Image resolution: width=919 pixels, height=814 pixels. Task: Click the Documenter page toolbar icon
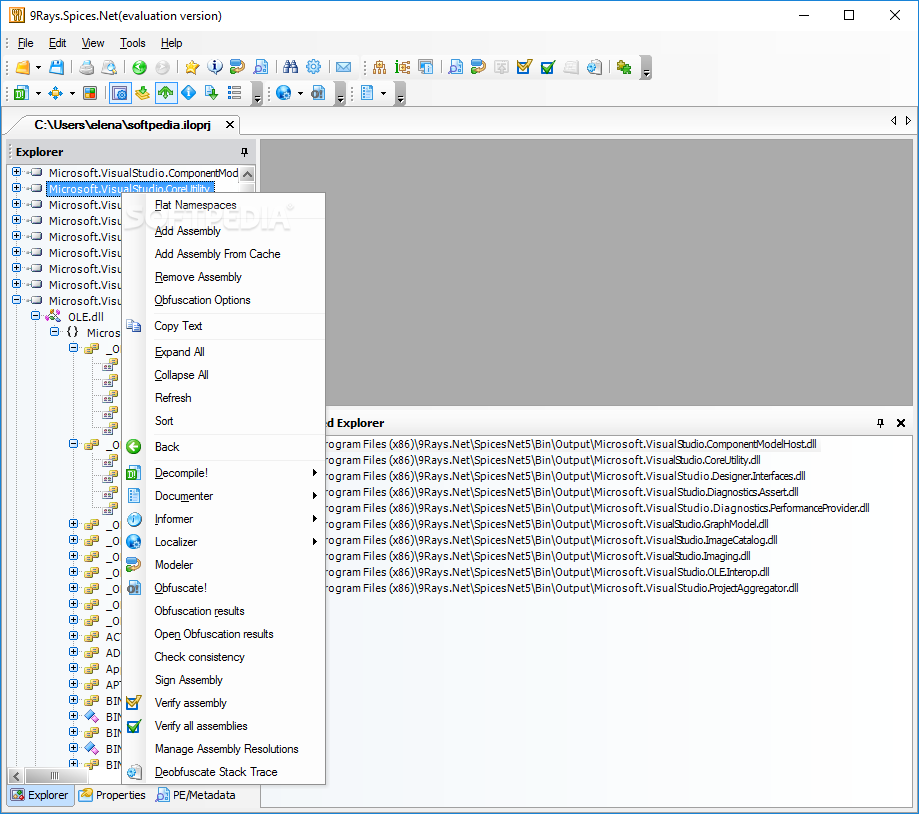point(367,93)
